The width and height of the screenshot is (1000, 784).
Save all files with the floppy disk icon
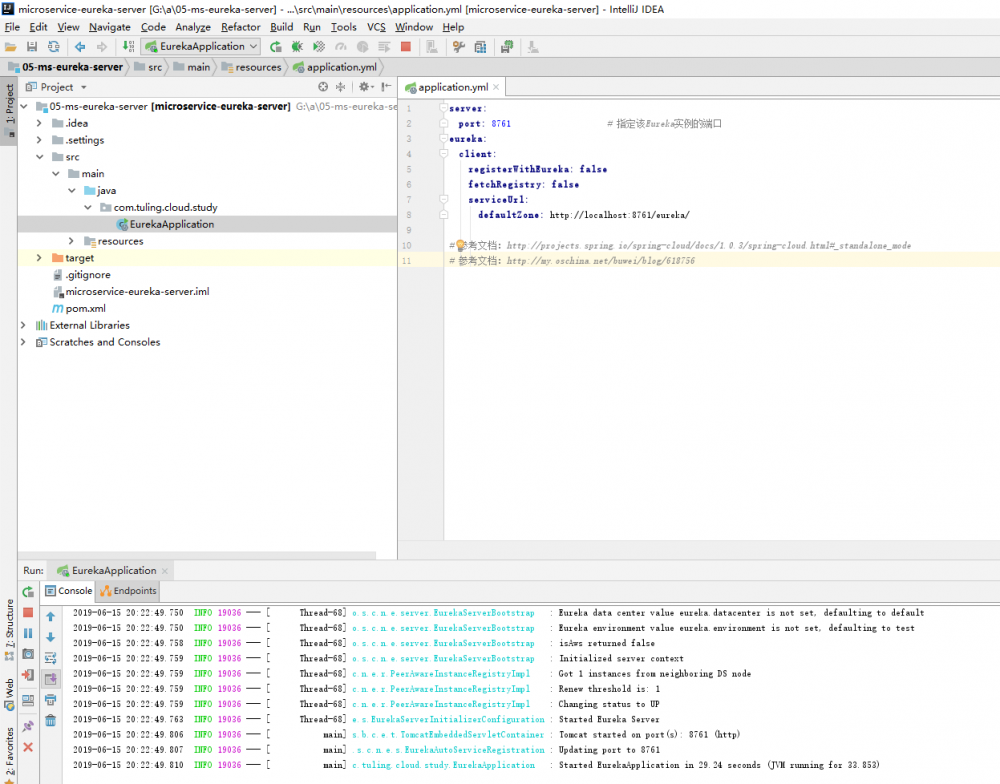click(x=33, y=46)
